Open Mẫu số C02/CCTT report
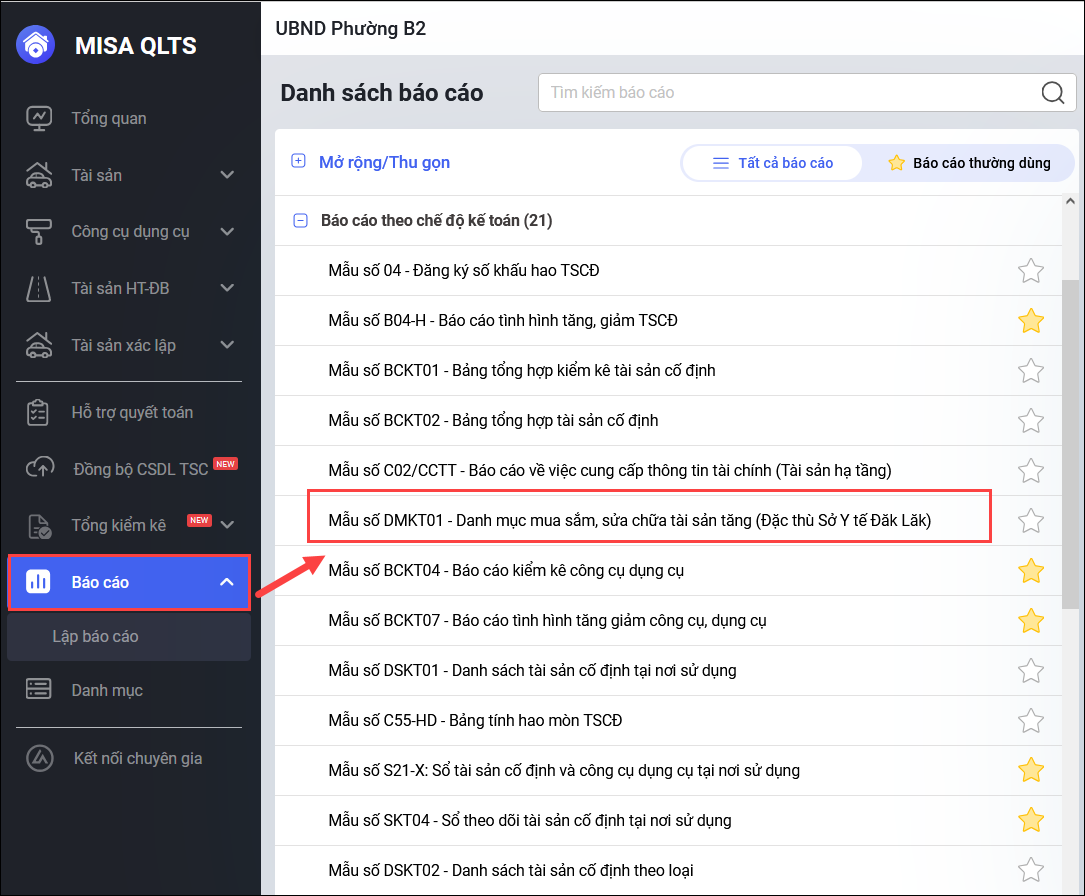Screen dimensions: 1085x896 [610, 470]
